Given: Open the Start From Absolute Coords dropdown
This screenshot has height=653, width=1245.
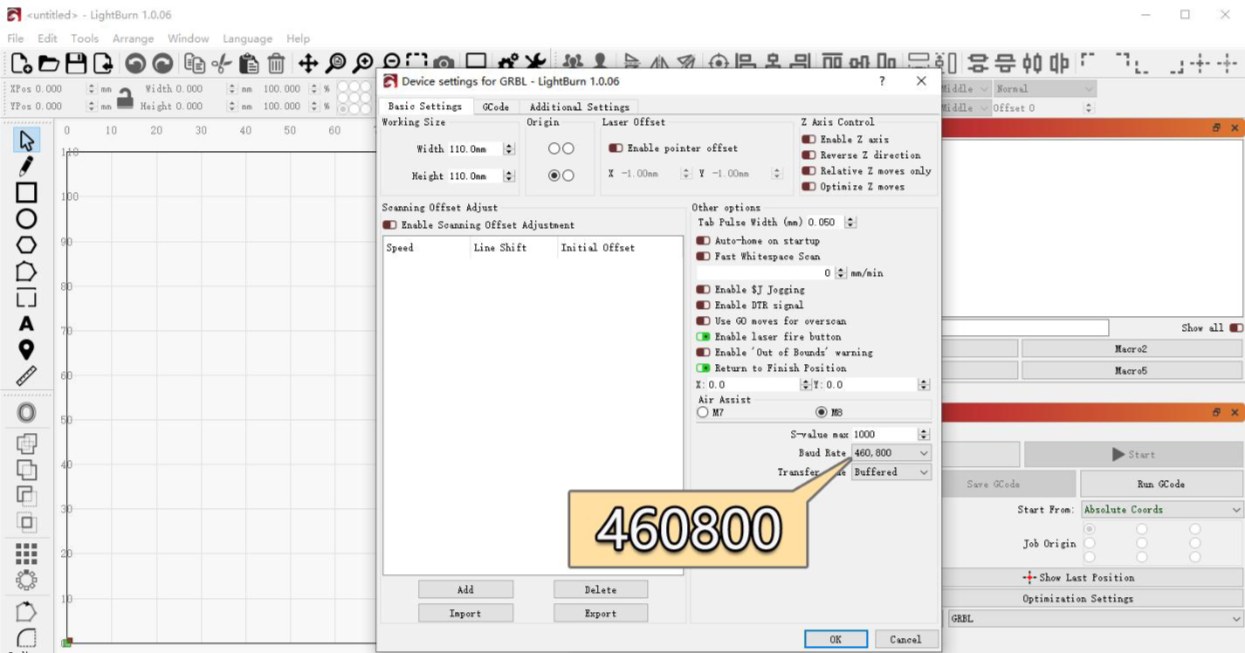Looking at the screenshot, I should pyautogui.click(x=1162, y=510).
